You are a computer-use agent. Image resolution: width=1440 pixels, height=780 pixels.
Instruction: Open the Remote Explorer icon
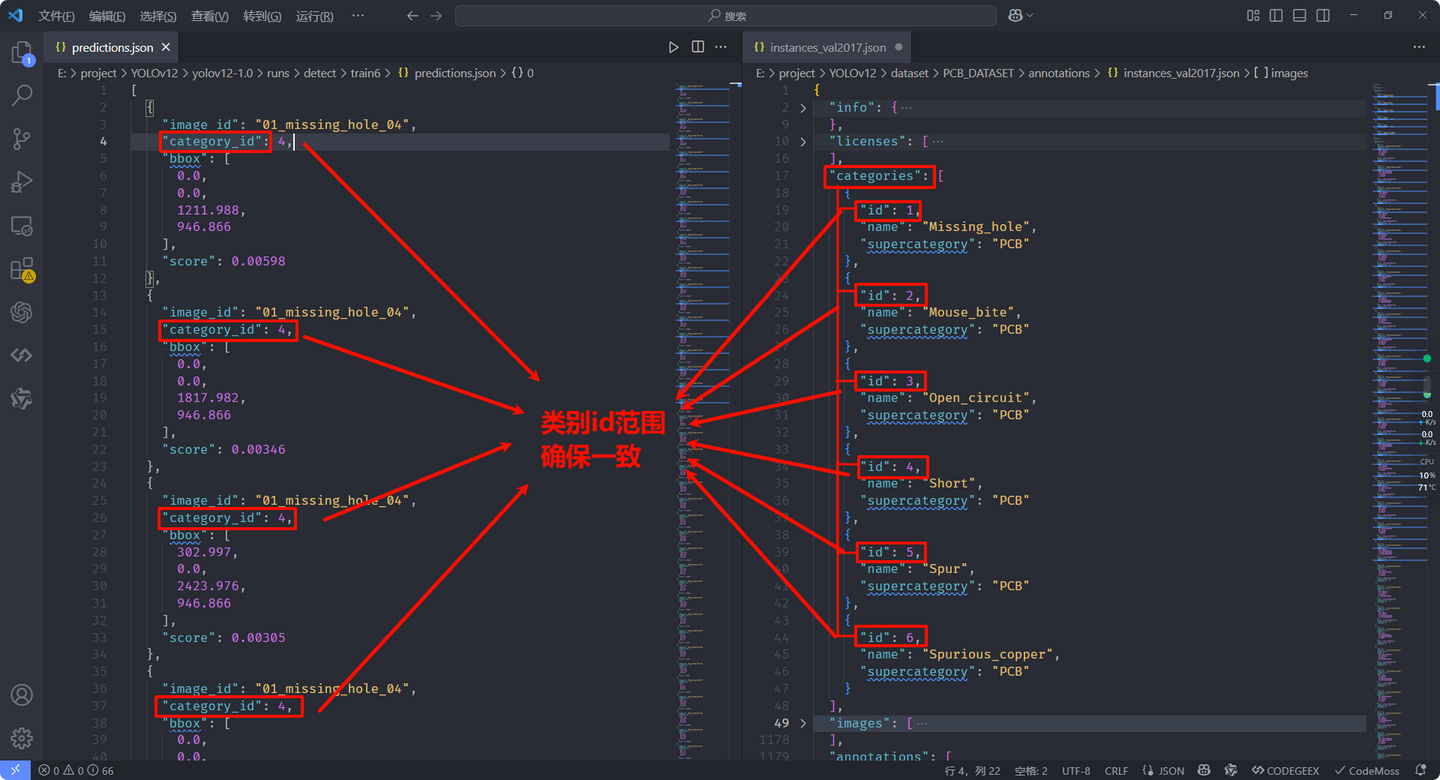coord(22,226)
